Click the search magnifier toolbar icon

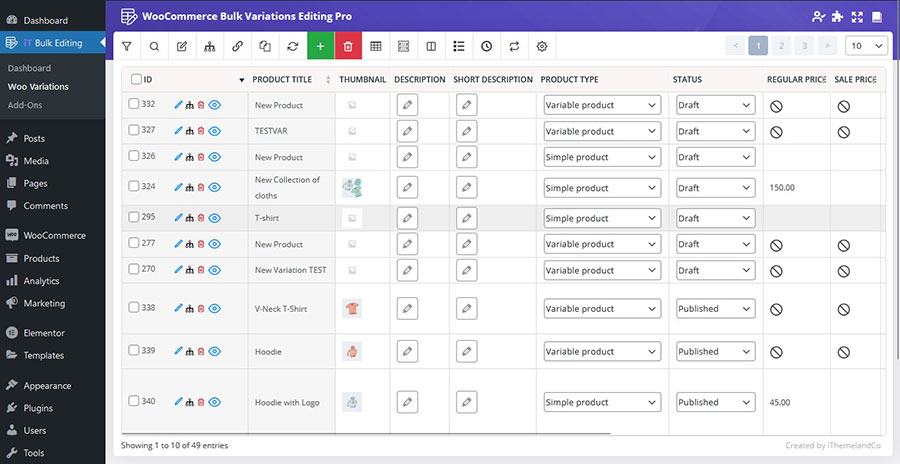(x=154, y=47)
